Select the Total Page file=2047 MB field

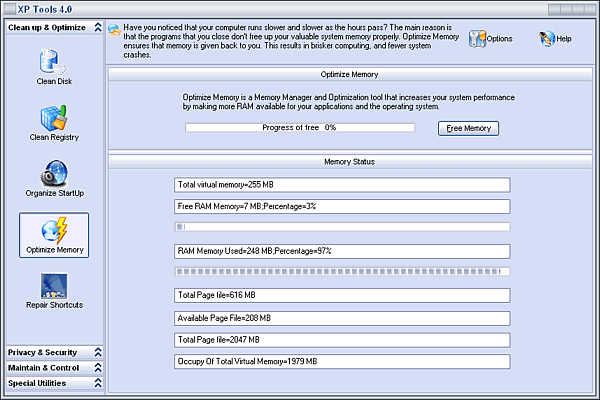point(342,340)
